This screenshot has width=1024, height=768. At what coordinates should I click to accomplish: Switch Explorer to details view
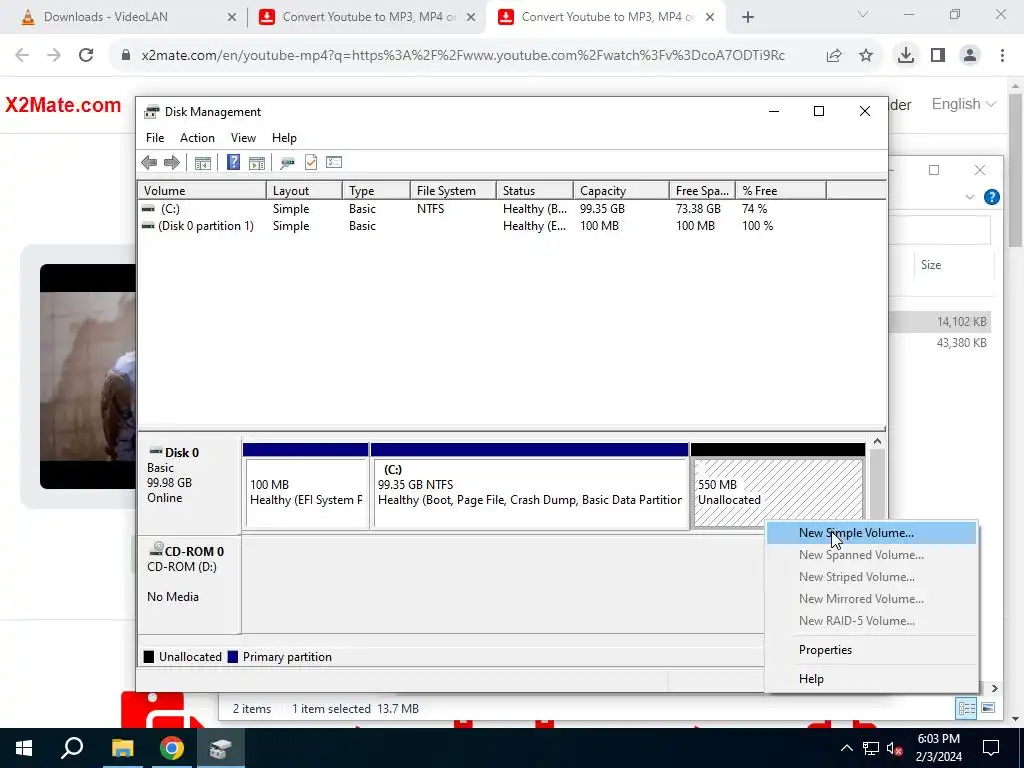click(x=966, y=708)
